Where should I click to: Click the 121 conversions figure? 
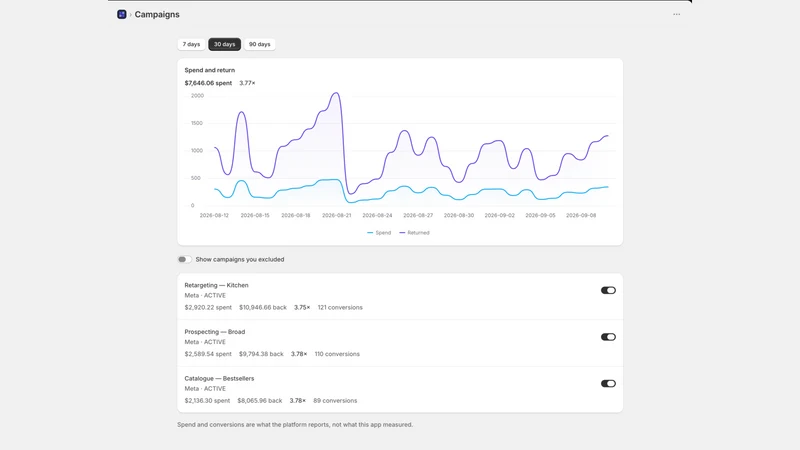click(x=340, y=308)
